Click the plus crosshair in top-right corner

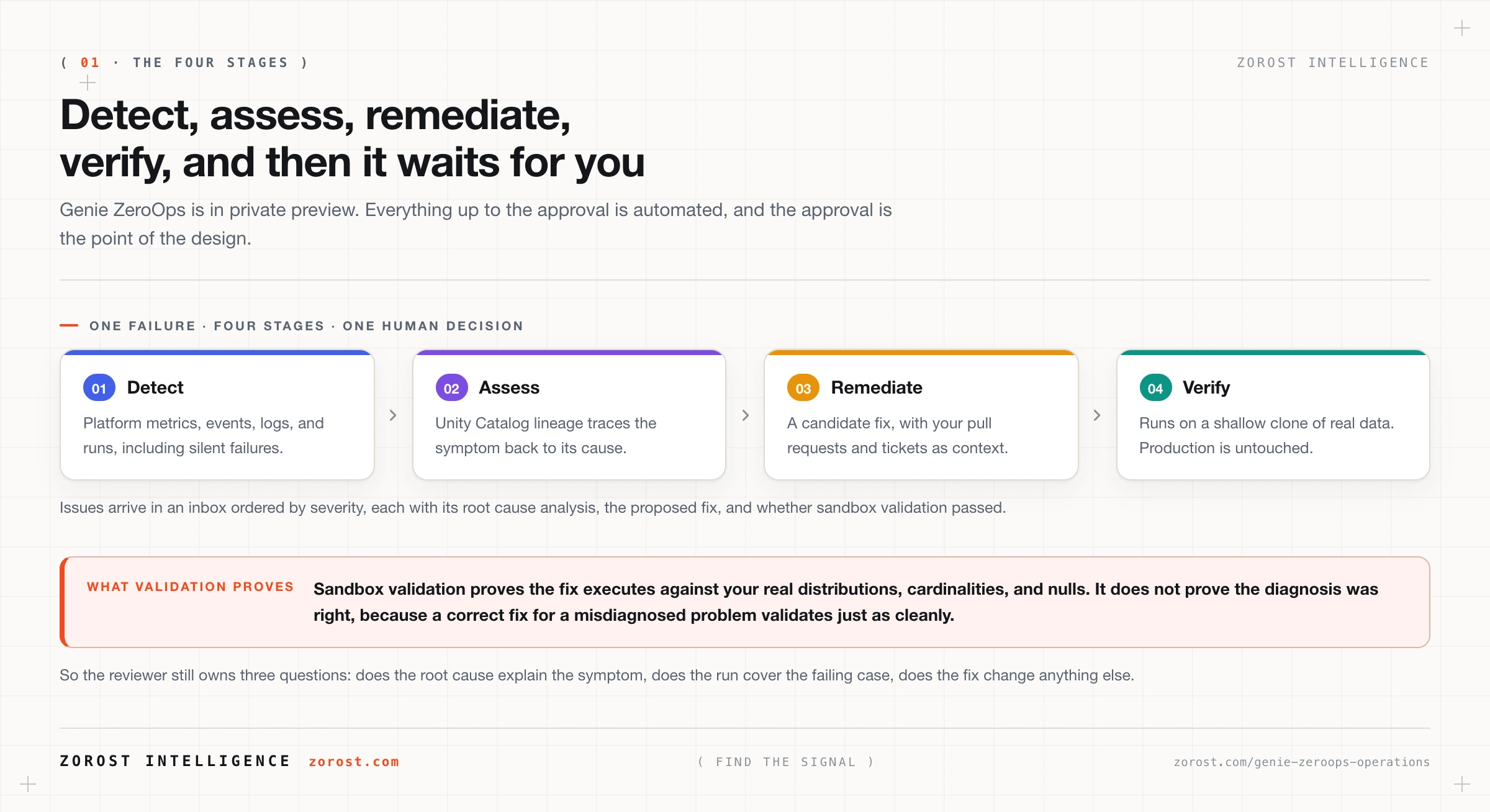click(x=1462, y=28)
